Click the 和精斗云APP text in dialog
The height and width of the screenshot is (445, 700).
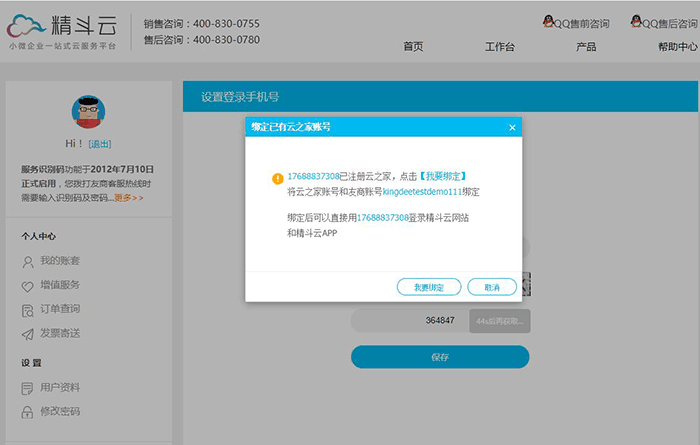tap(312, 233)
